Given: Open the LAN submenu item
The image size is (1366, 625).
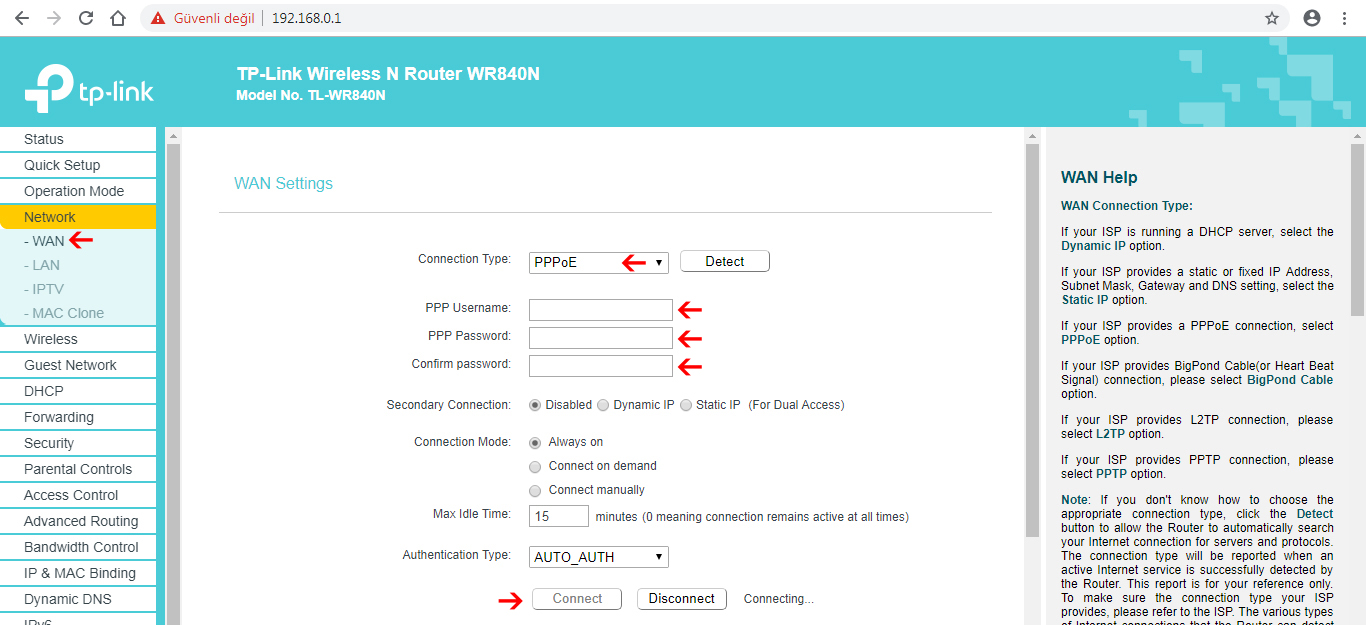Looking at the screenshot, I should (42, 265).
